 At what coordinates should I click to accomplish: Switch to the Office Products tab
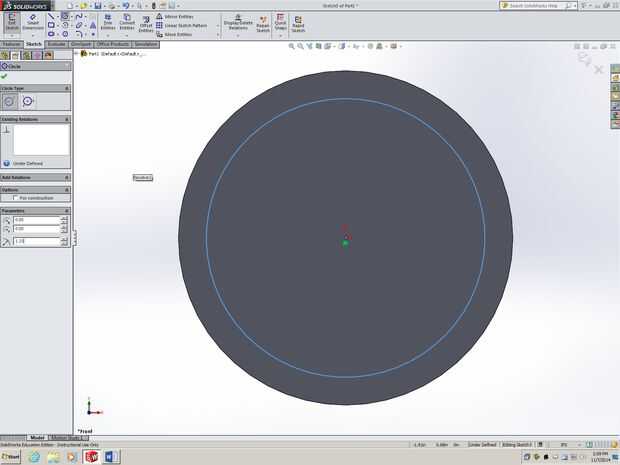pos(112,44)
